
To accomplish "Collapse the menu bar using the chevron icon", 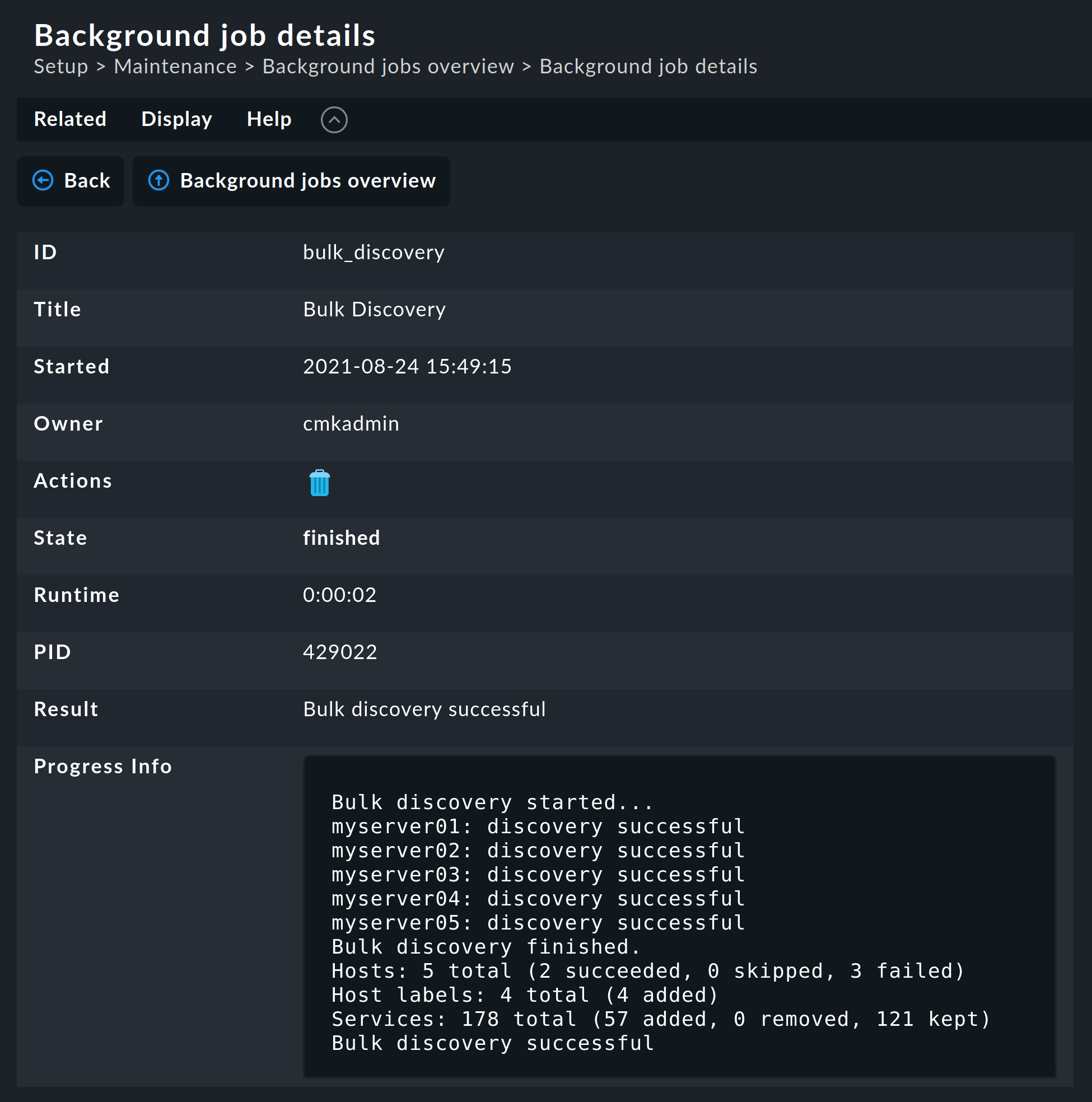I will pyautogui.click(x=334, y=120).
